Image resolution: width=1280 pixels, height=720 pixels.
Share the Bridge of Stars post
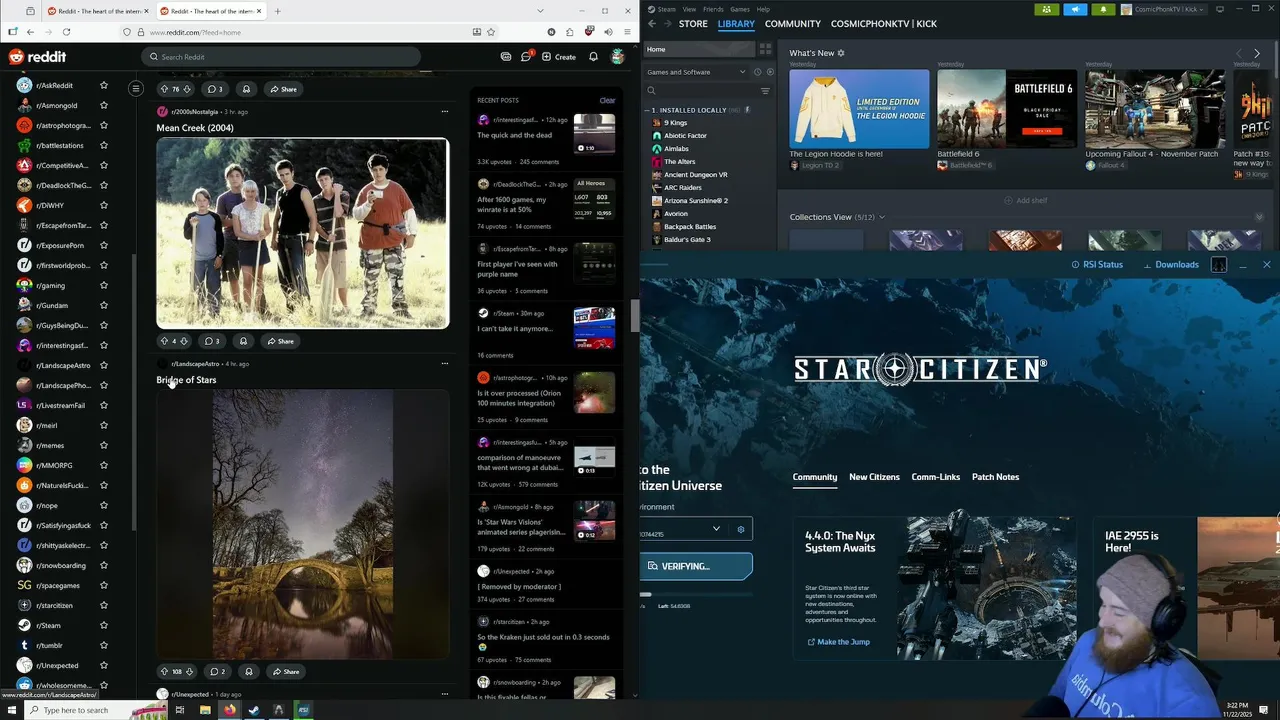[x=285, y=671]
